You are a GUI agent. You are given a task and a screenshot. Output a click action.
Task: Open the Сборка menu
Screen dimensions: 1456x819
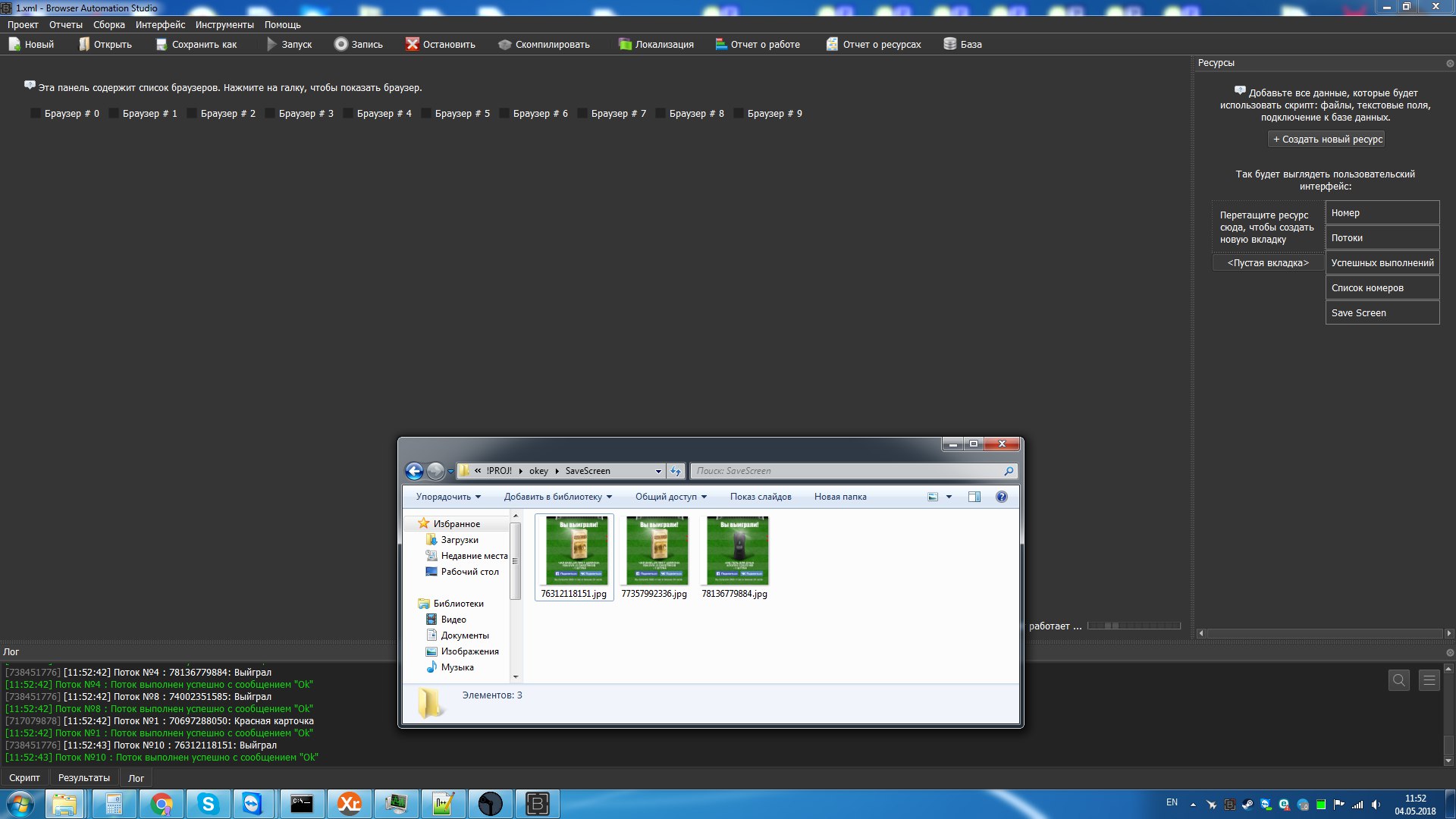point(109,24)
